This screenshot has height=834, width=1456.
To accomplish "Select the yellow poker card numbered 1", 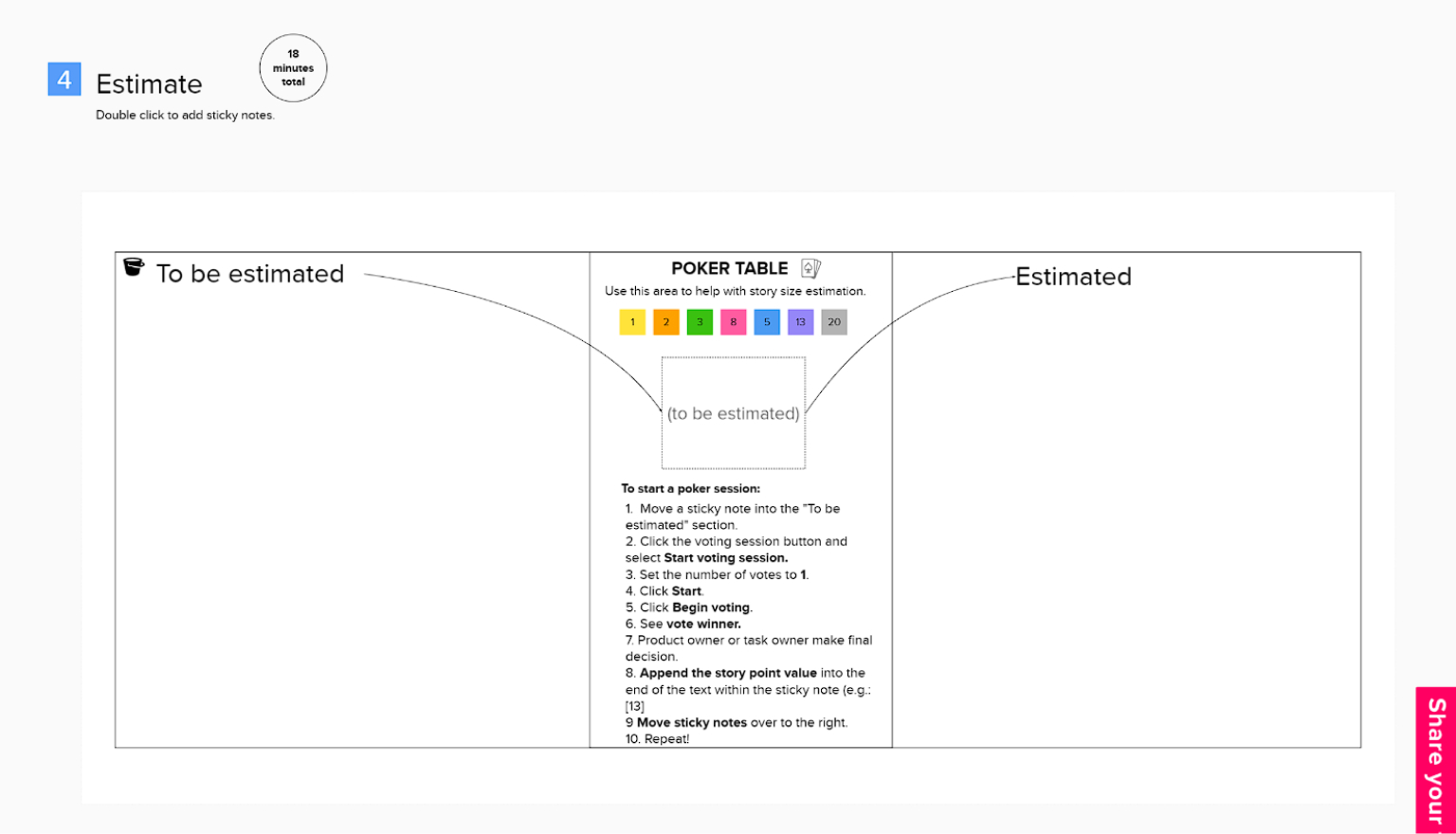I will click(x=631, y=322).
